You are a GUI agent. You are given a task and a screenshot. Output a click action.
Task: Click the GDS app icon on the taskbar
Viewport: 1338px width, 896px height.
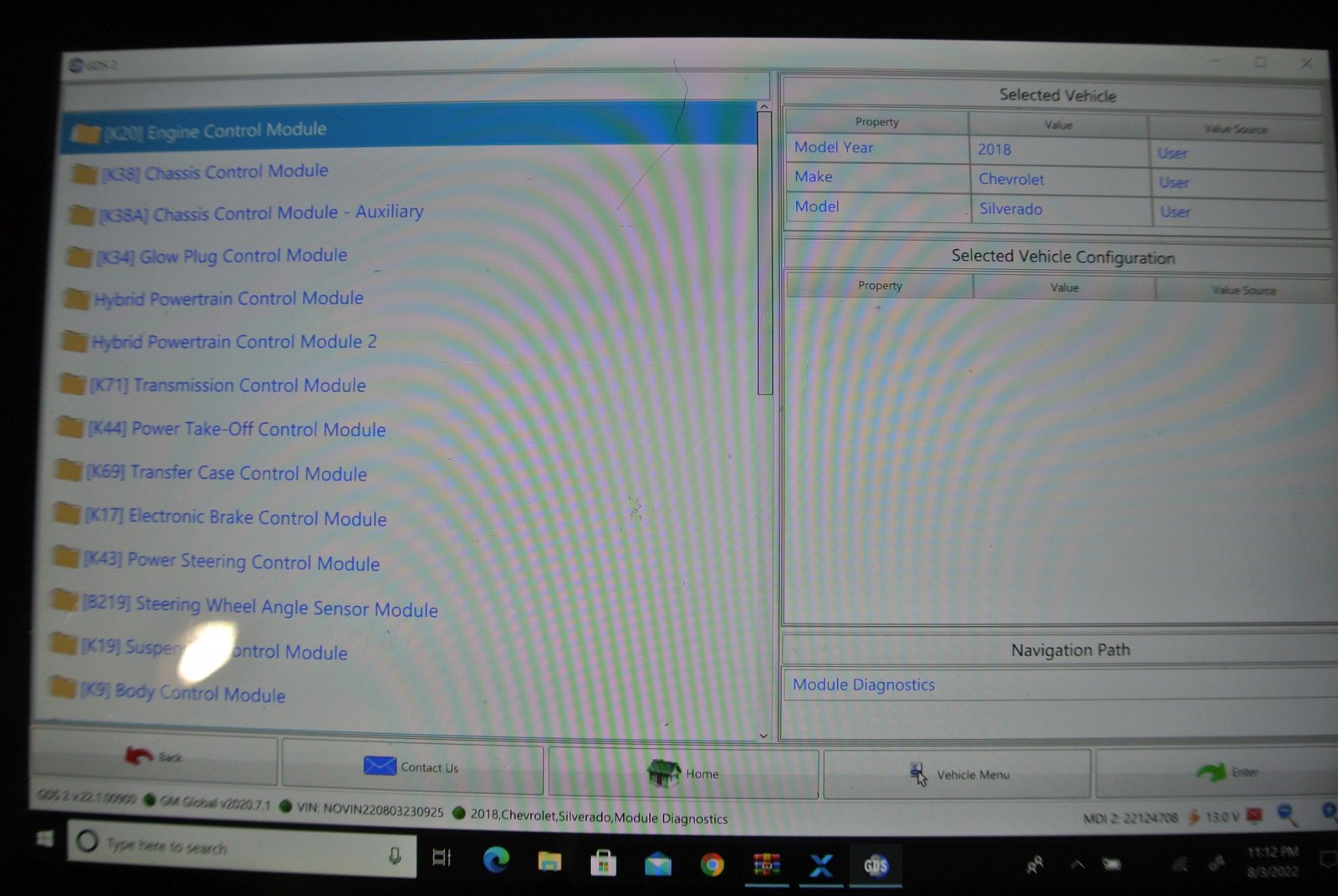875,866
